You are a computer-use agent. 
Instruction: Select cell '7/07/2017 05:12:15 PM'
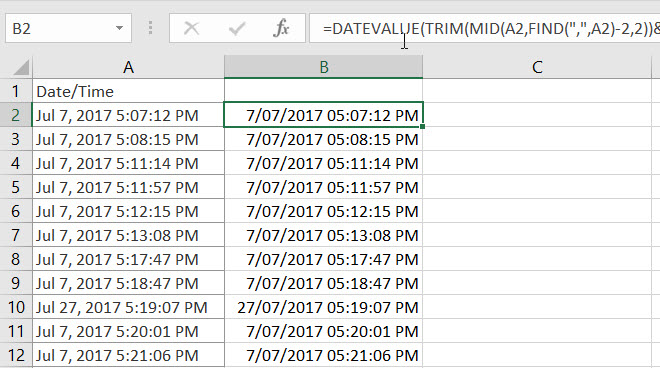(323, 211)
